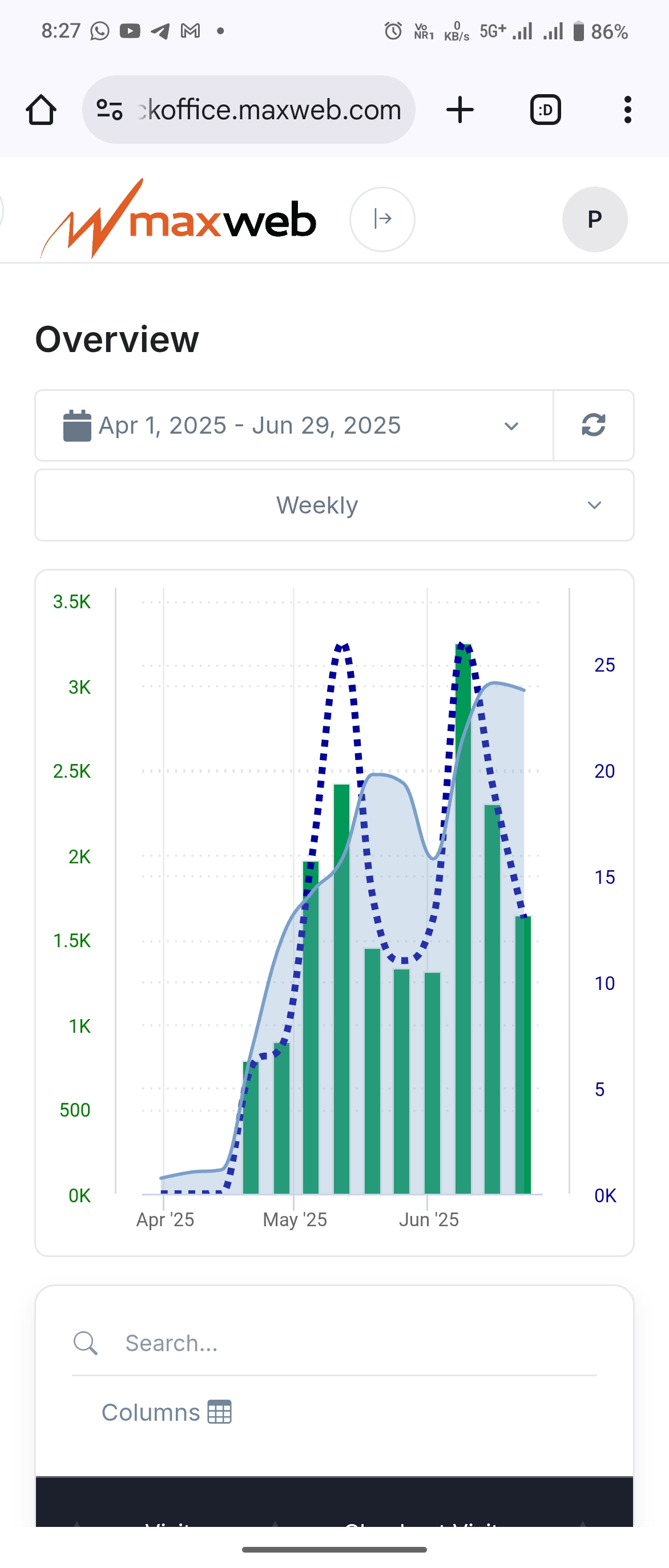Toggle the sidebar with the arrow button
Viewport: 669px width, 1568px height.
coord(382,219)
